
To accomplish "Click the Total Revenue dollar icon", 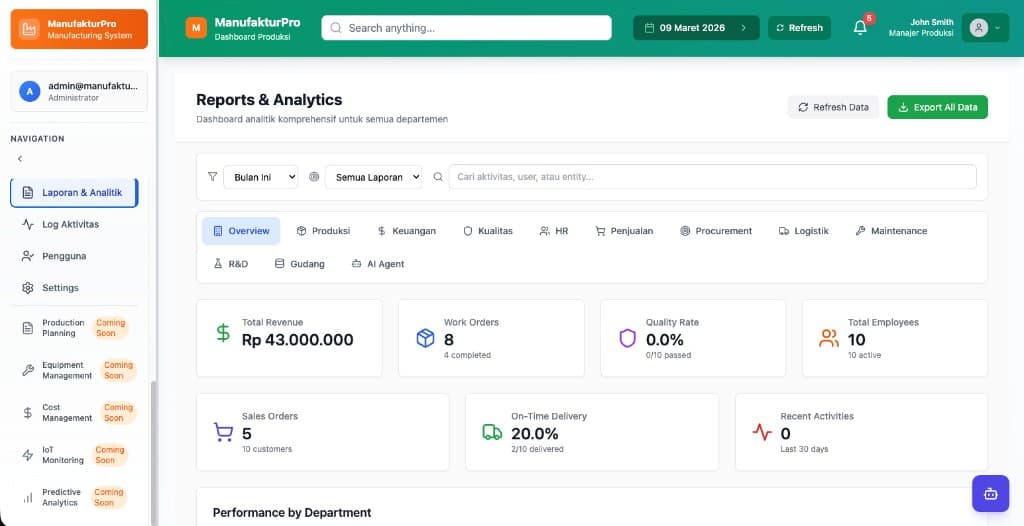I will tap(223, 333).
